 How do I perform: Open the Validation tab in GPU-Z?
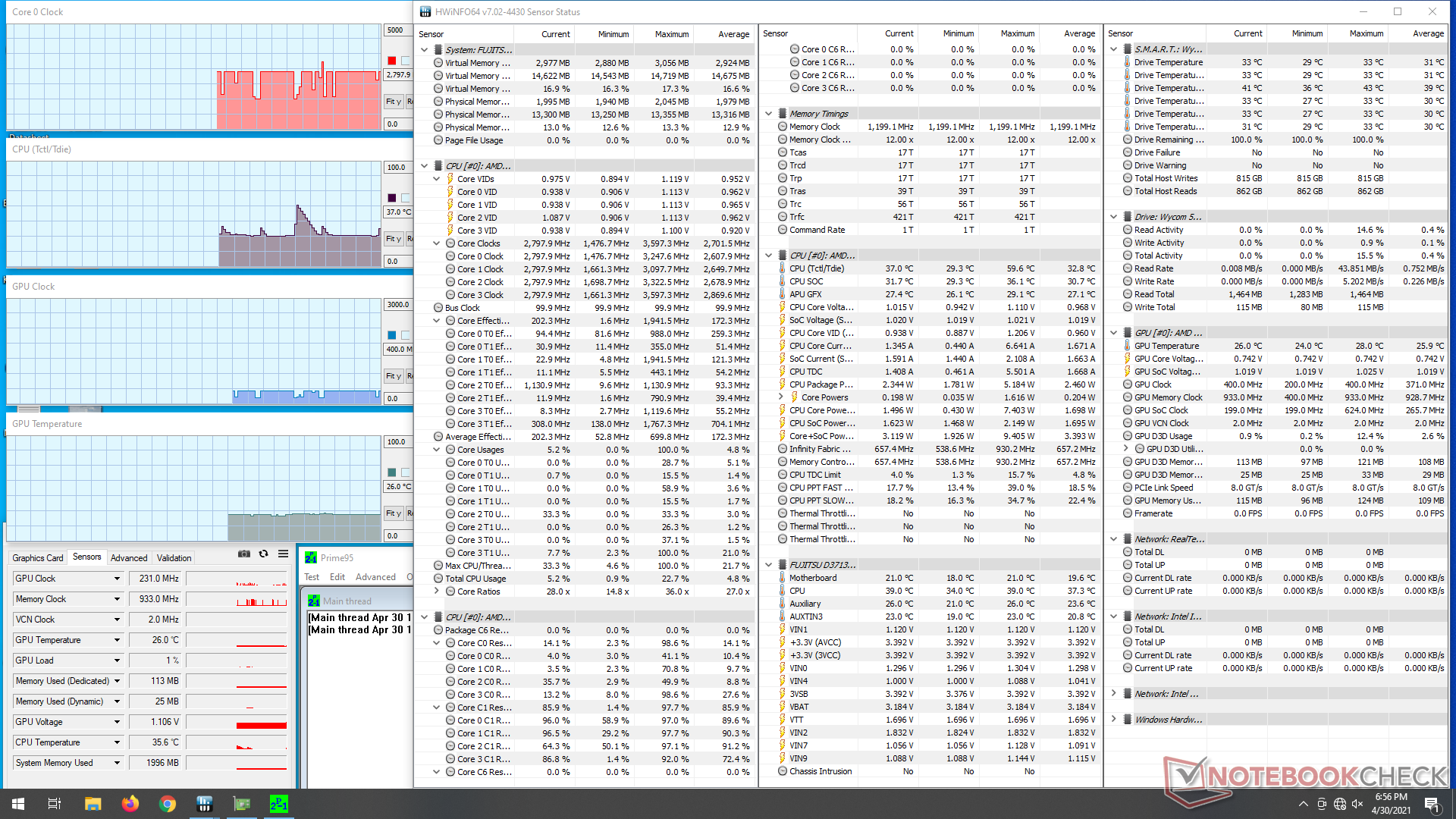click(x=174, y=558)
